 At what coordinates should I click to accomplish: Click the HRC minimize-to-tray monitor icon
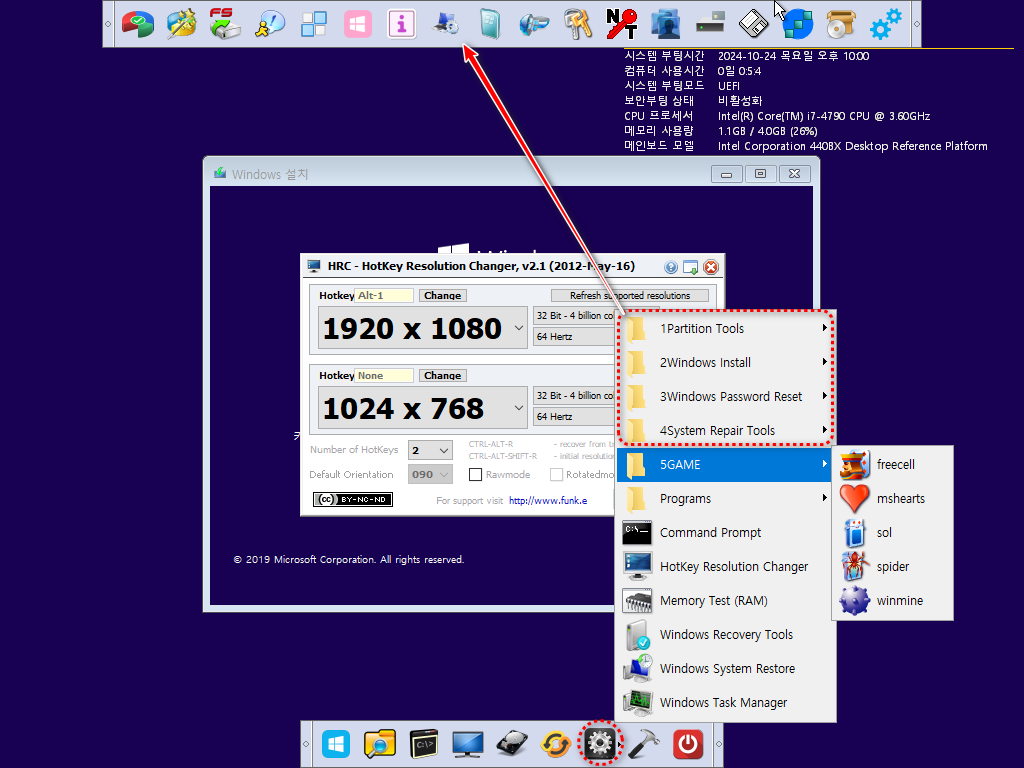(x=690, y=266)
